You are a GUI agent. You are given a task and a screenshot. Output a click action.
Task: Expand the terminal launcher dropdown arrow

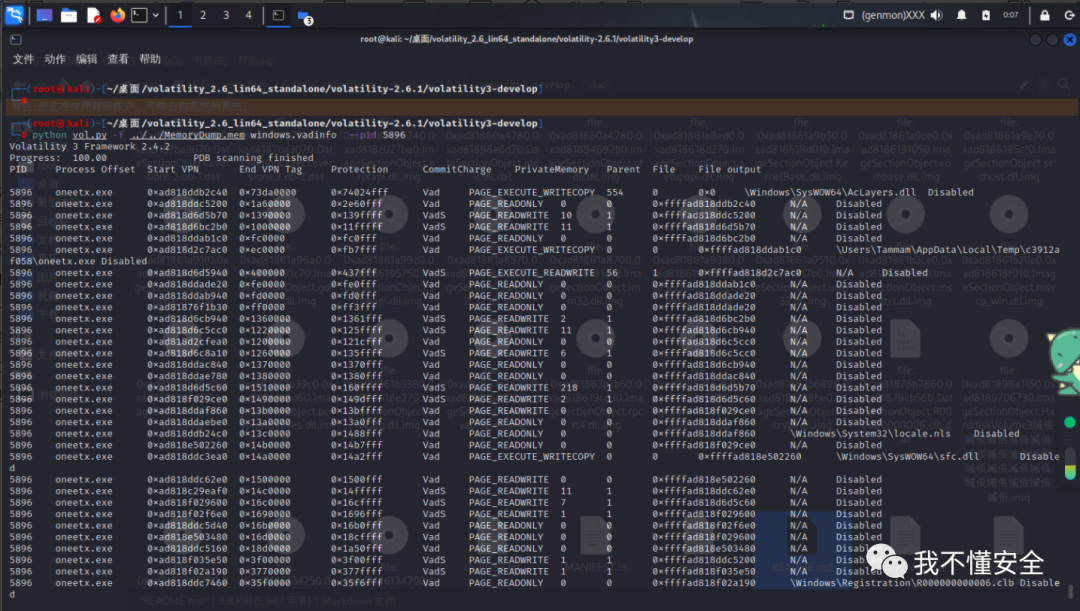point(156,14)
